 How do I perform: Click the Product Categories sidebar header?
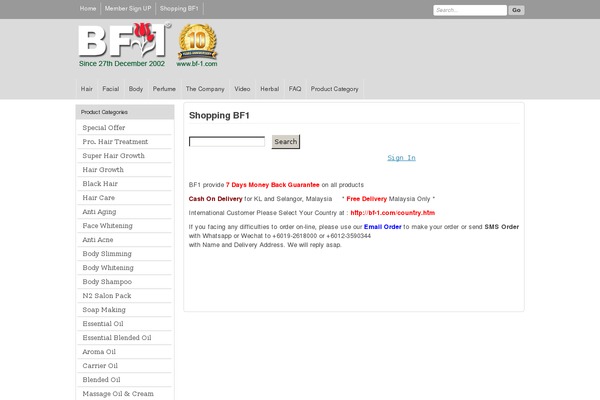click(x=125, y=112)
